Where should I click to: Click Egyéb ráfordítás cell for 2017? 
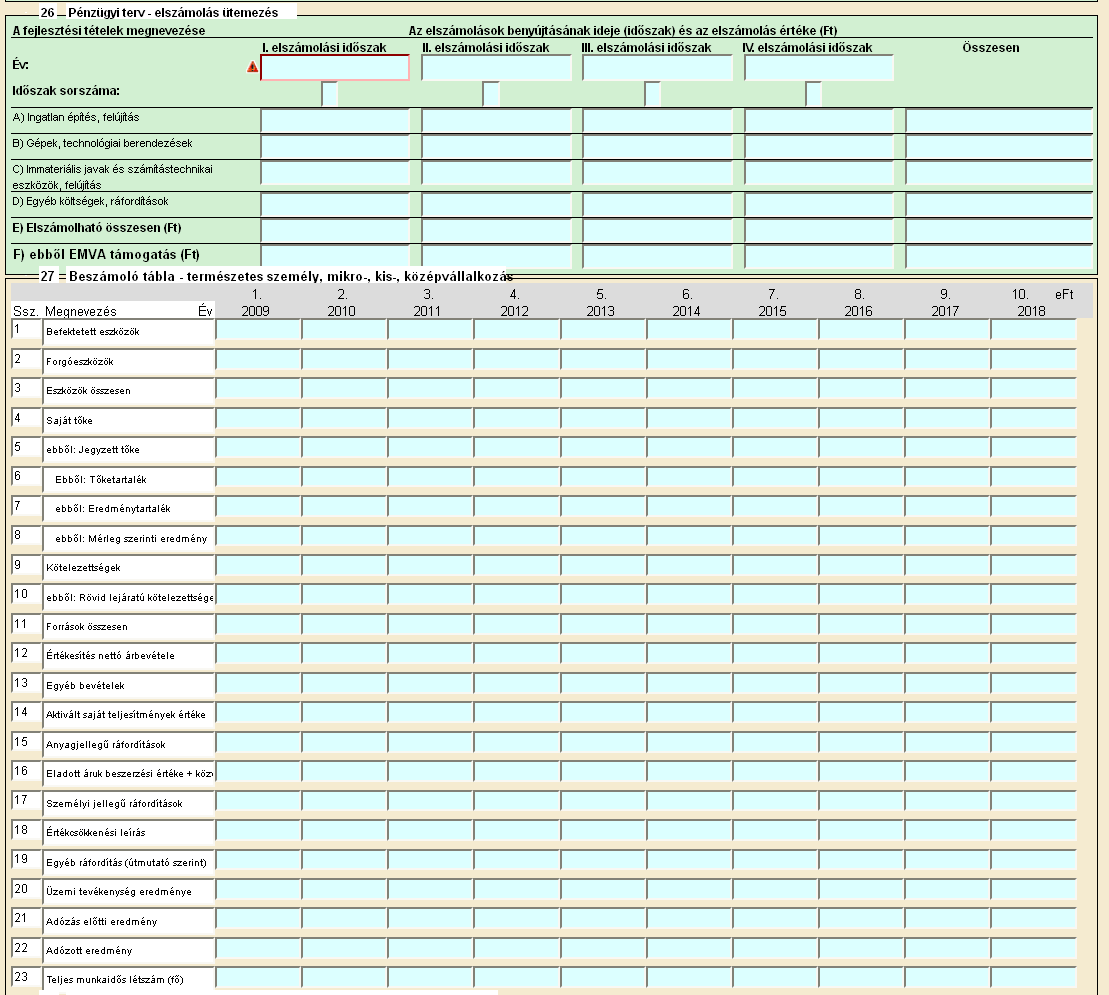point(948,861)
